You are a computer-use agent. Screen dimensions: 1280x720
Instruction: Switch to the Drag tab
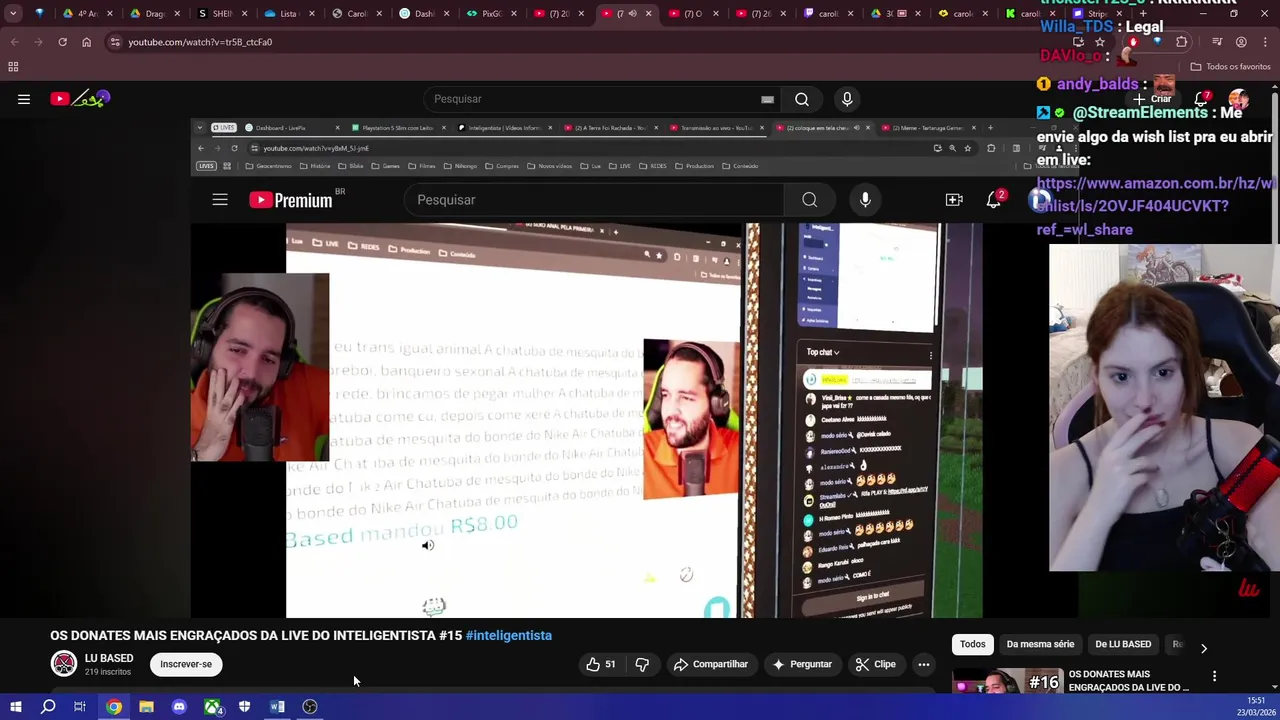[155, 14]
